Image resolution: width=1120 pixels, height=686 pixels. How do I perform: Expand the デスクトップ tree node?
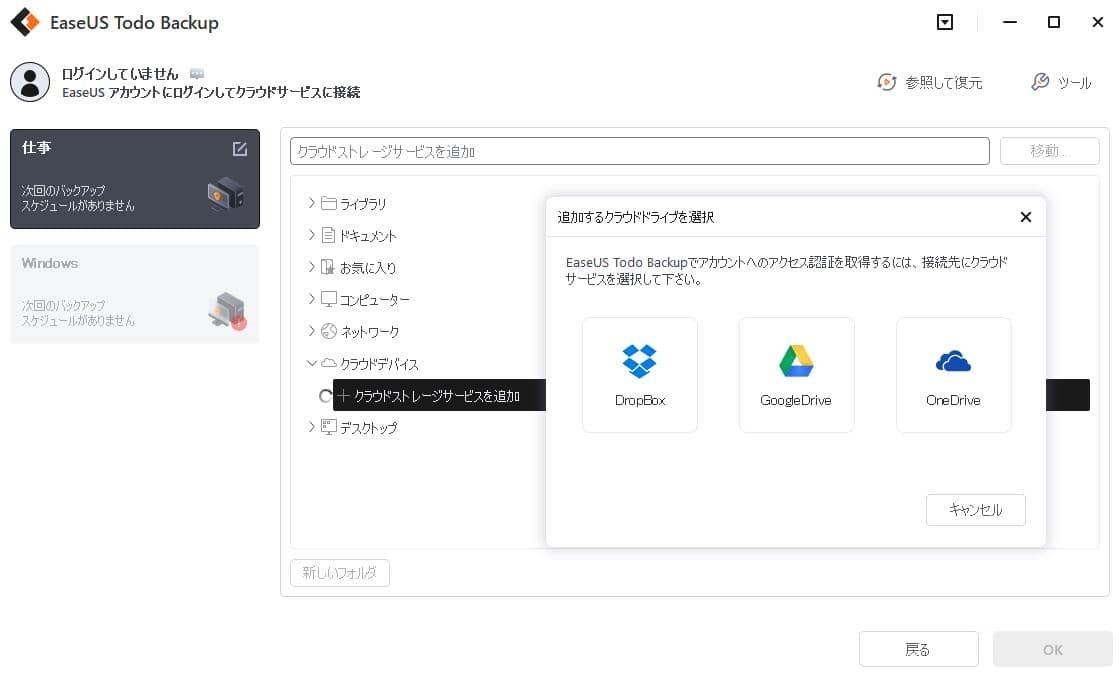[x=312, y=427]
